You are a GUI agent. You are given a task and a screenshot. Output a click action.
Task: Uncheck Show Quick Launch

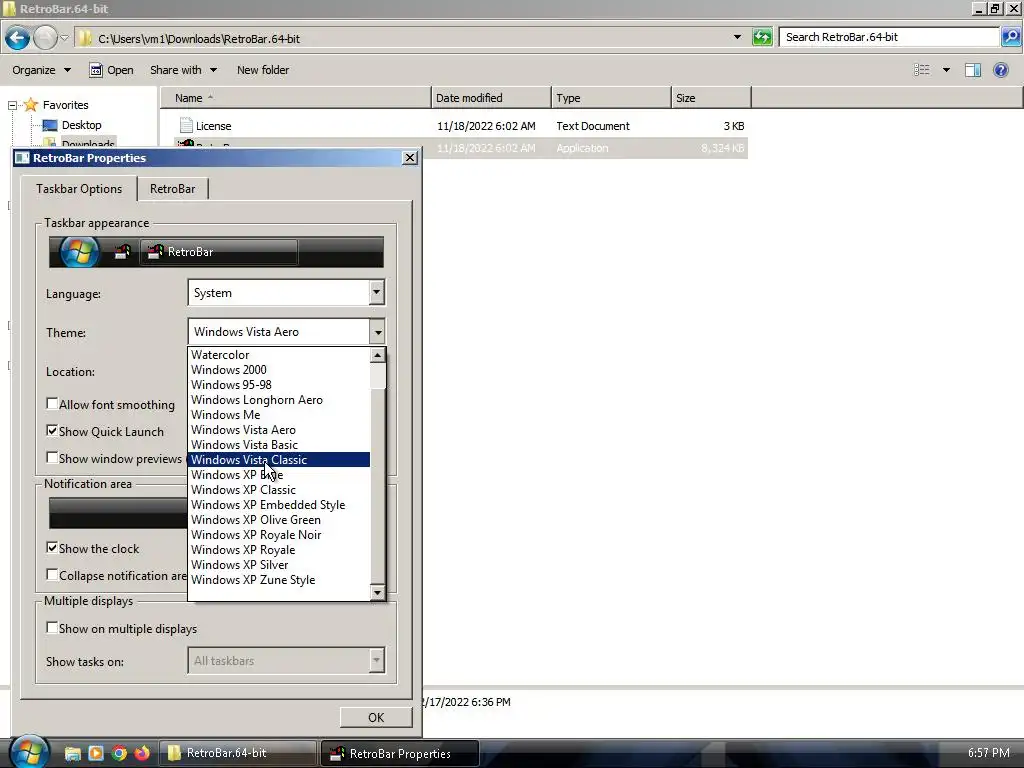[x=52, y=430]
